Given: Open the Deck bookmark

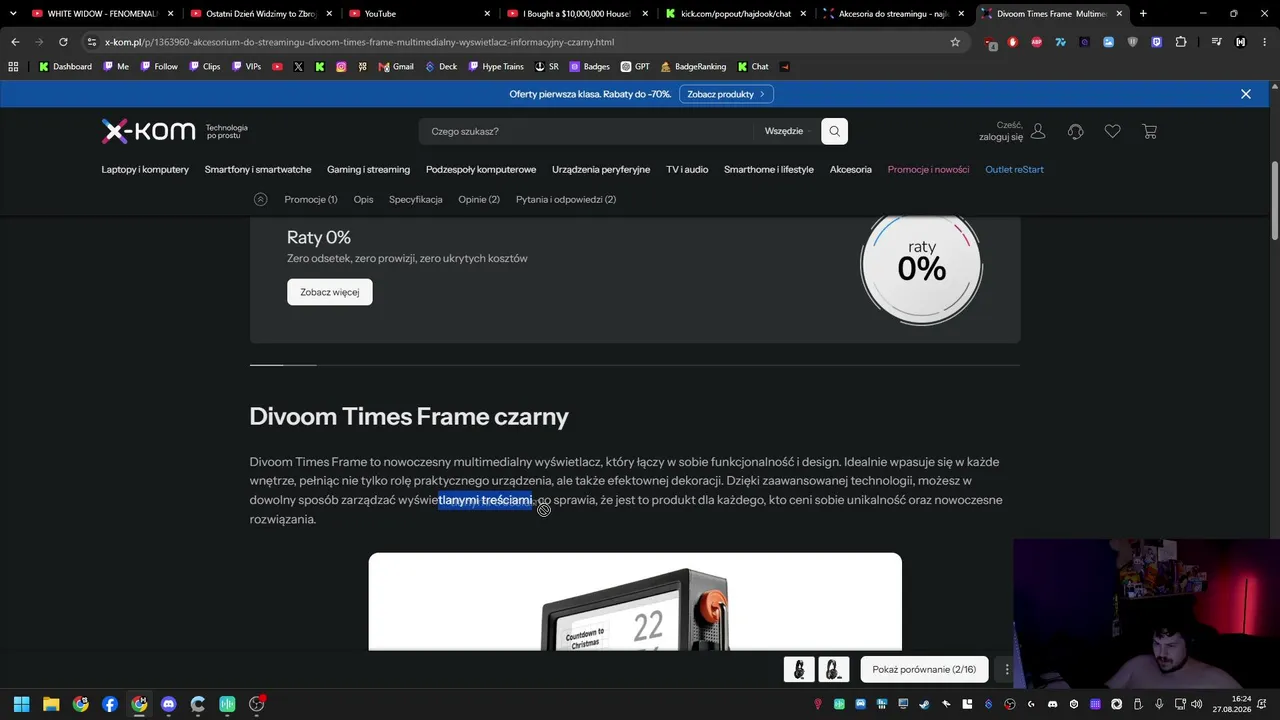Looking at the screenshot, I should 441,67.
